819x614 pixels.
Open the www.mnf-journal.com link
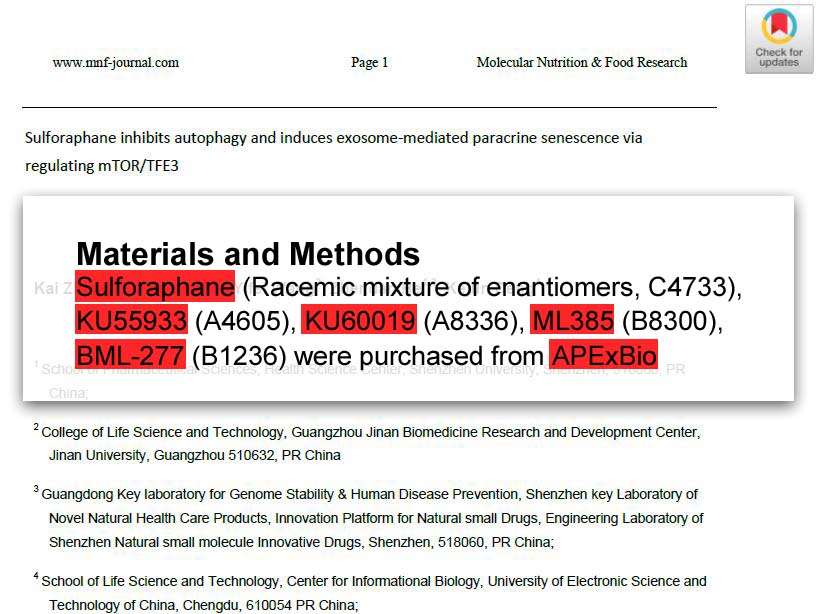point(115,62)
